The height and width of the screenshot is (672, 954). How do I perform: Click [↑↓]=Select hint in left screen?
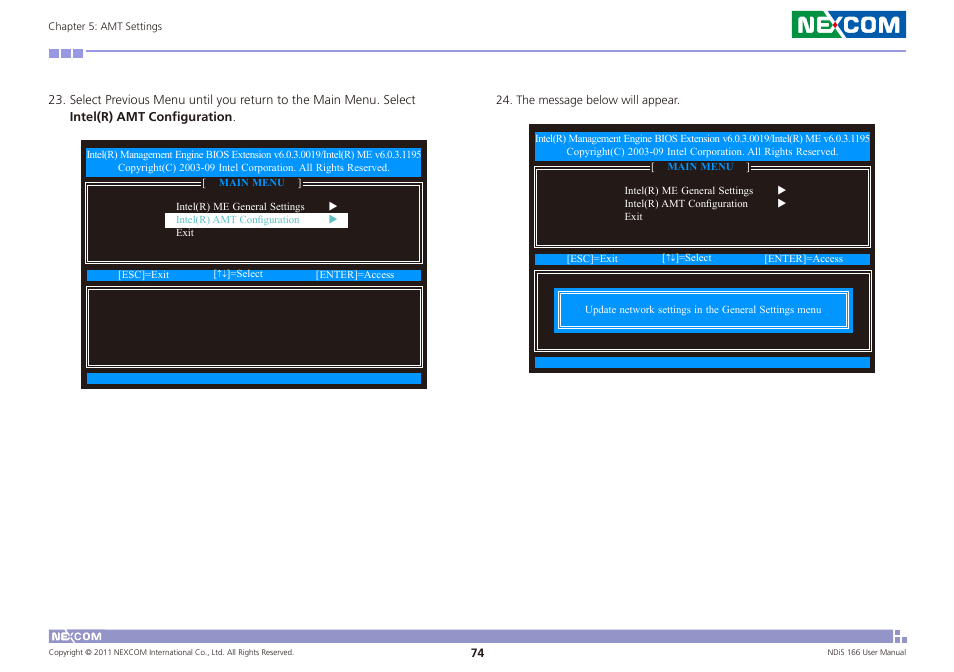click(x=238, y=274)
